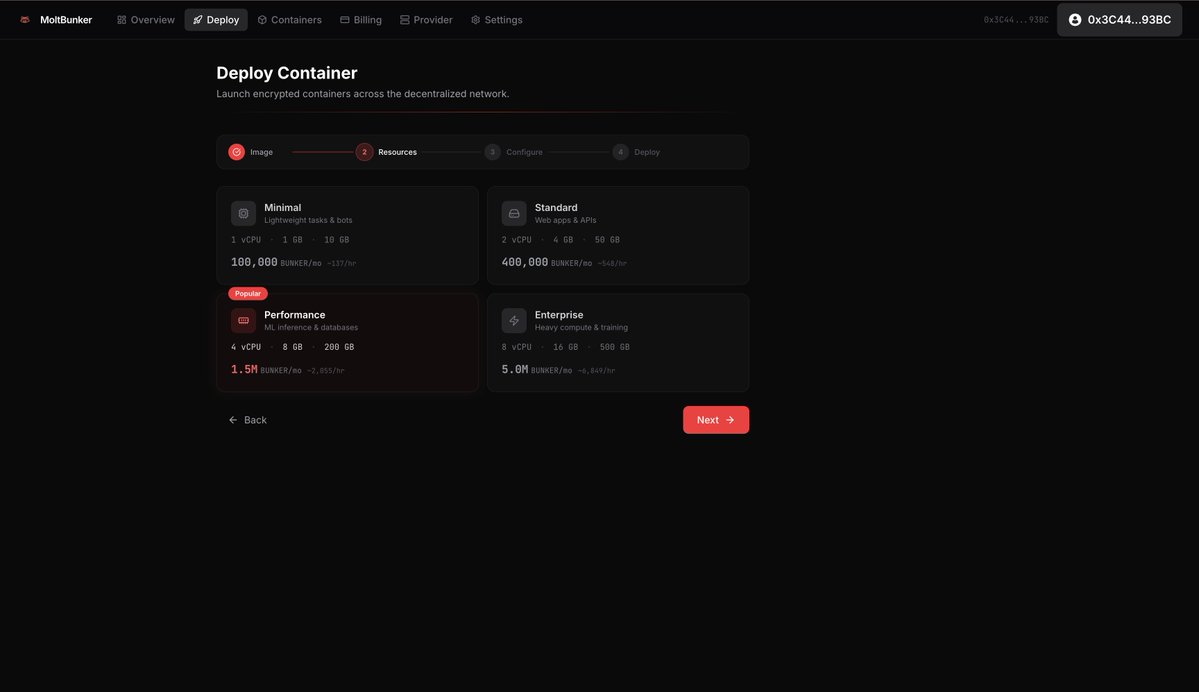Switch to the Provider tab
This screenshot has height=692, width=1199.
[426, 20]
